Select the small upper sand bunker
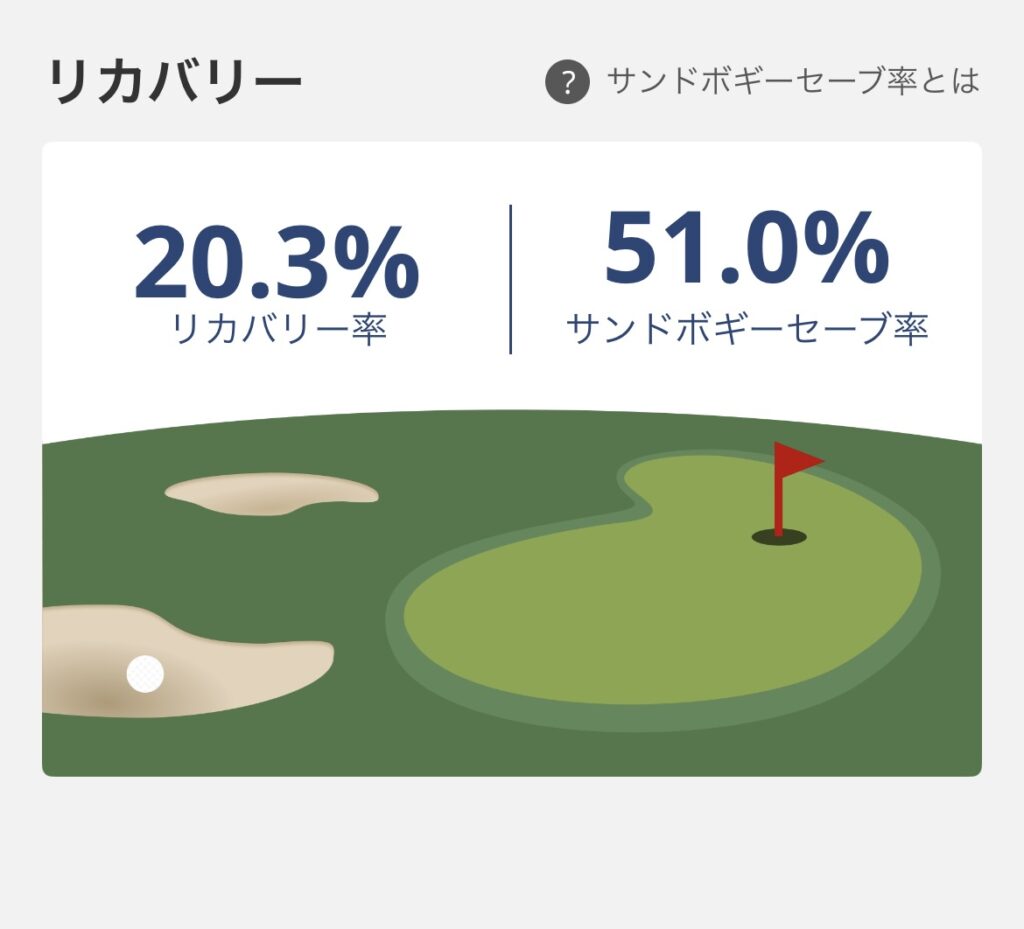The image size is (1024, 929). click(x=270, y=492)
